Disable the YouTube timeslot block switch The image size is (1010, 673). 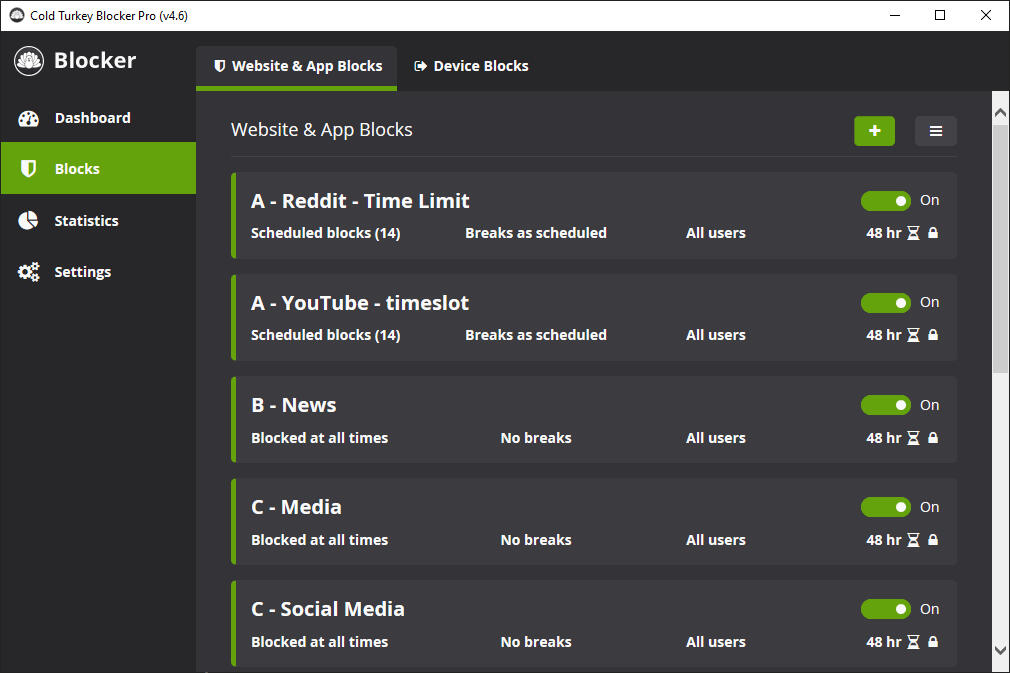coord(885,303)
